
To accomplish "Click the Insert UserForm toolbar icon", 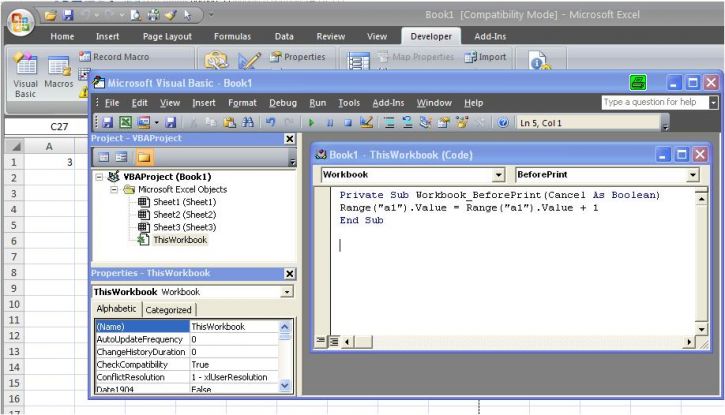I will (144, 122).
